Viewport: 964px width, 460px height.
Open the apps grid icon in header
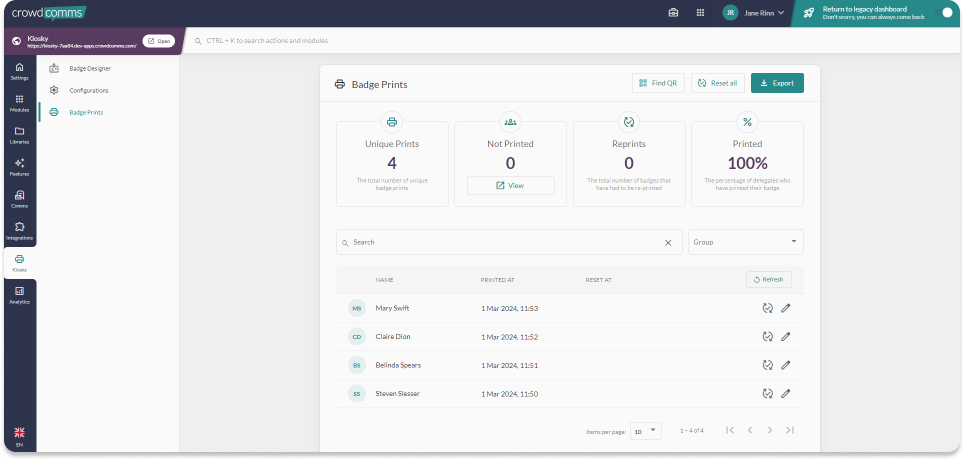[x=700, y=13]
